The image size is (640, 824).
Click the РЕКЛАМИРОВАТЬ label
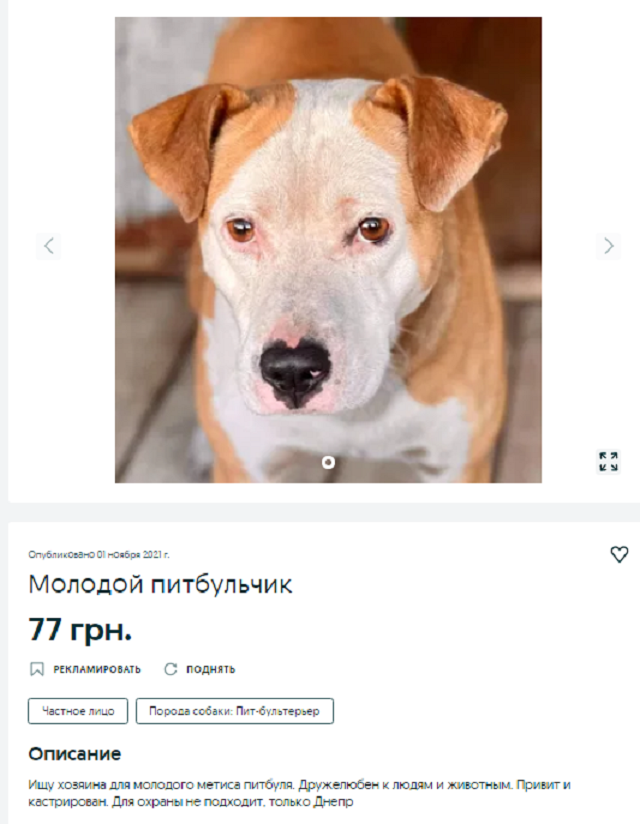coord(97,669)
